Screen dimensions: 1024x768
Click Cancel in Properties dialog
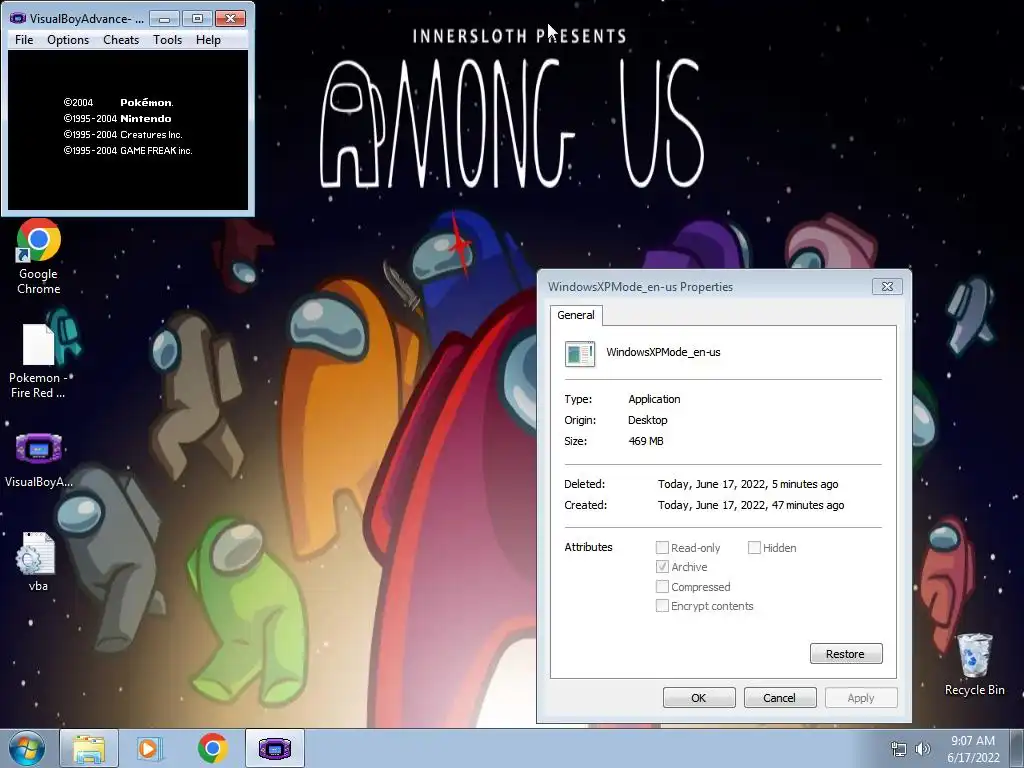tap(780, 697)
